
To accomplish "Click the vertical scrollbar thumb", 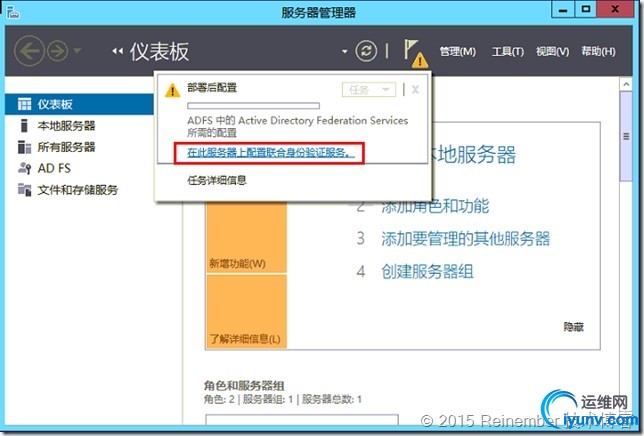I will click(626, 136).
